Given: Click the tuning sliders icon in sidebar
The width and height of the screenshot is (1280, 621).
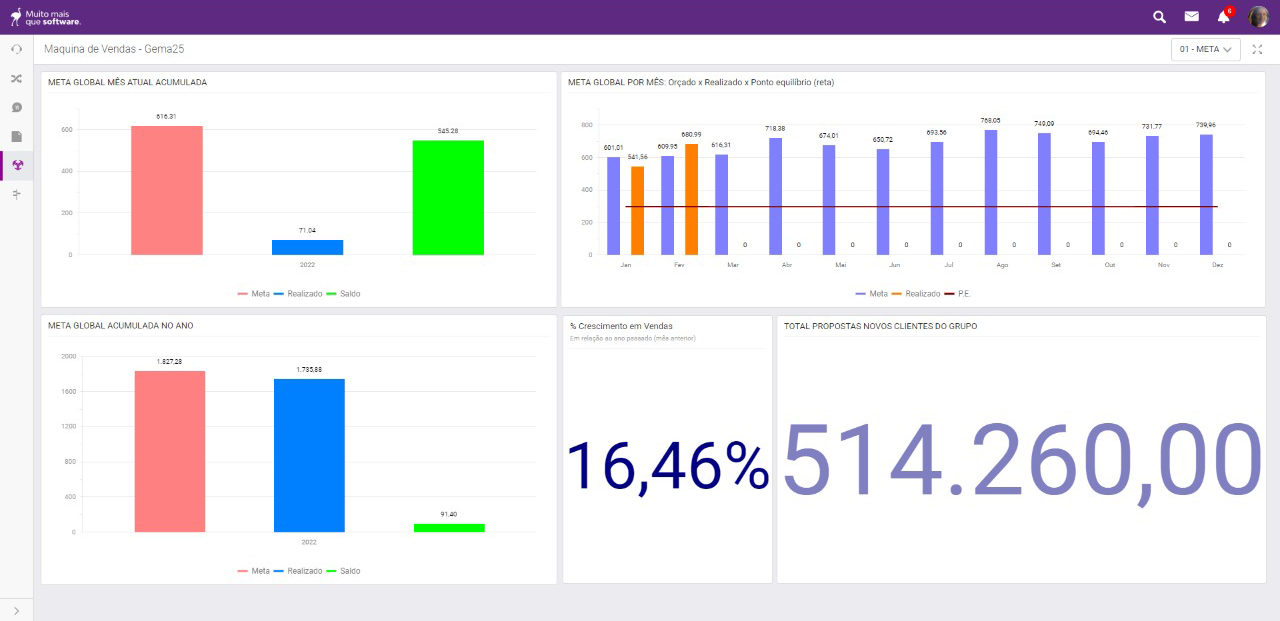Looking at the screenshot, I should [x=16, y=194].
